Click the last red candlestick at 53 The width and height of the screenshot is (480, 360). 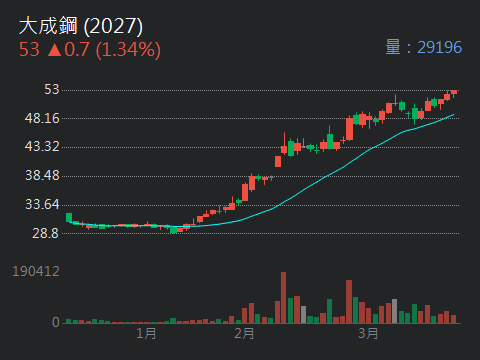(454, 93)
